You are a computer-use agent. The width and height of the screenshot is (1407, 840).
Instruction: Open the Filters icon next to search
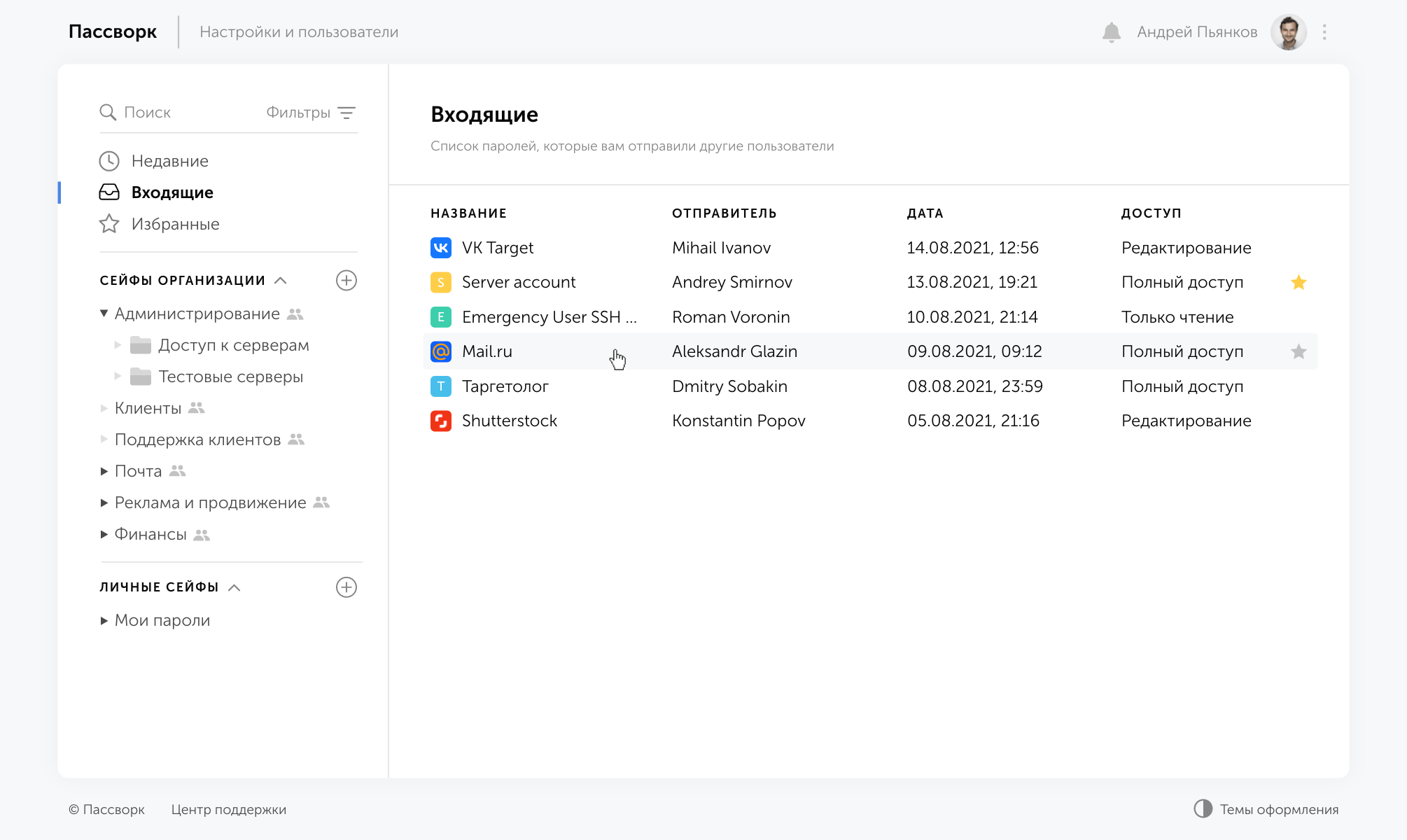click(x=346, y=113)
